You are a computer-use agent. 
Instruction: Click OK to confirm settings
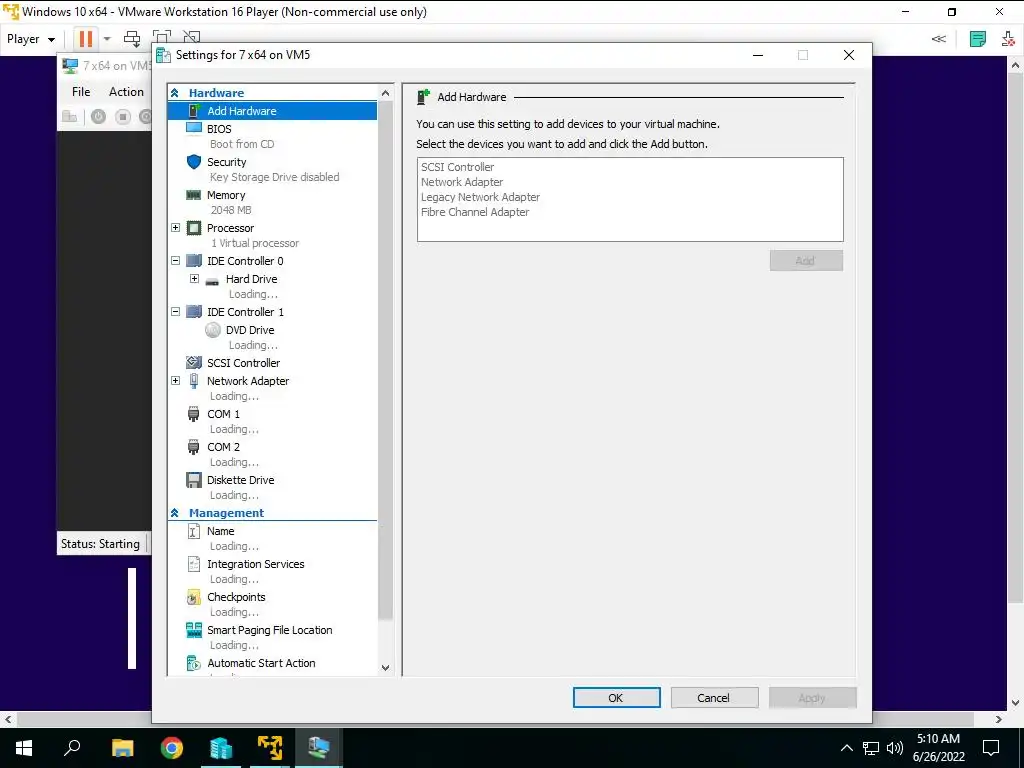click(616, 697)
